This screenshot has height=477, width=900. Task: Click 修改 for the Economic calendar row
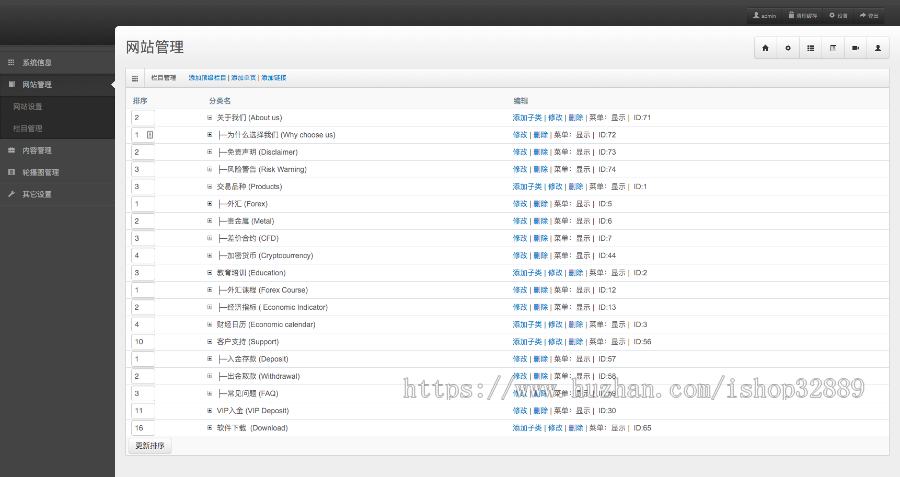[x=555, y=324]
